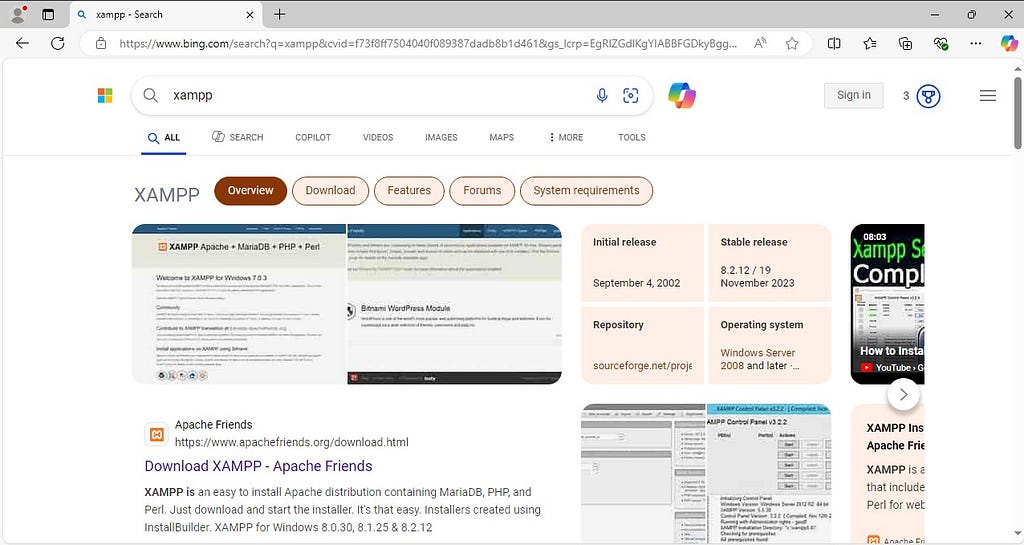1024x545 pixels.
Task: Select the Forums pill
Action: click(x=482, y=191)
